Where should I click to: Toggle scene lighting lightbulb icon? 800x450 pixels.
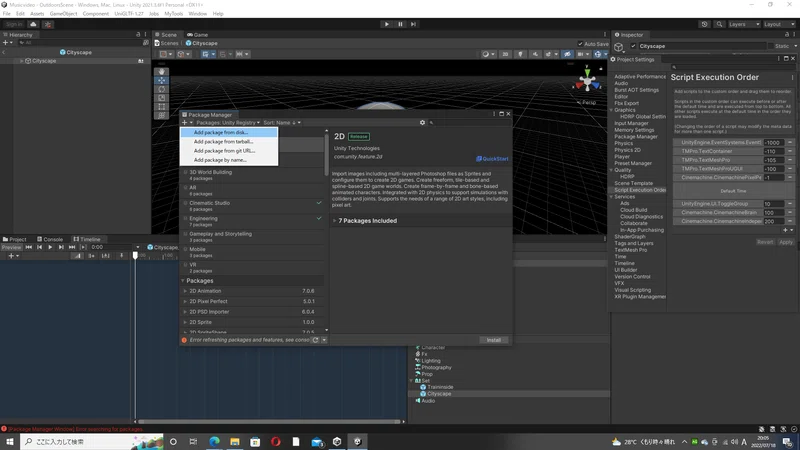(520, 54)
